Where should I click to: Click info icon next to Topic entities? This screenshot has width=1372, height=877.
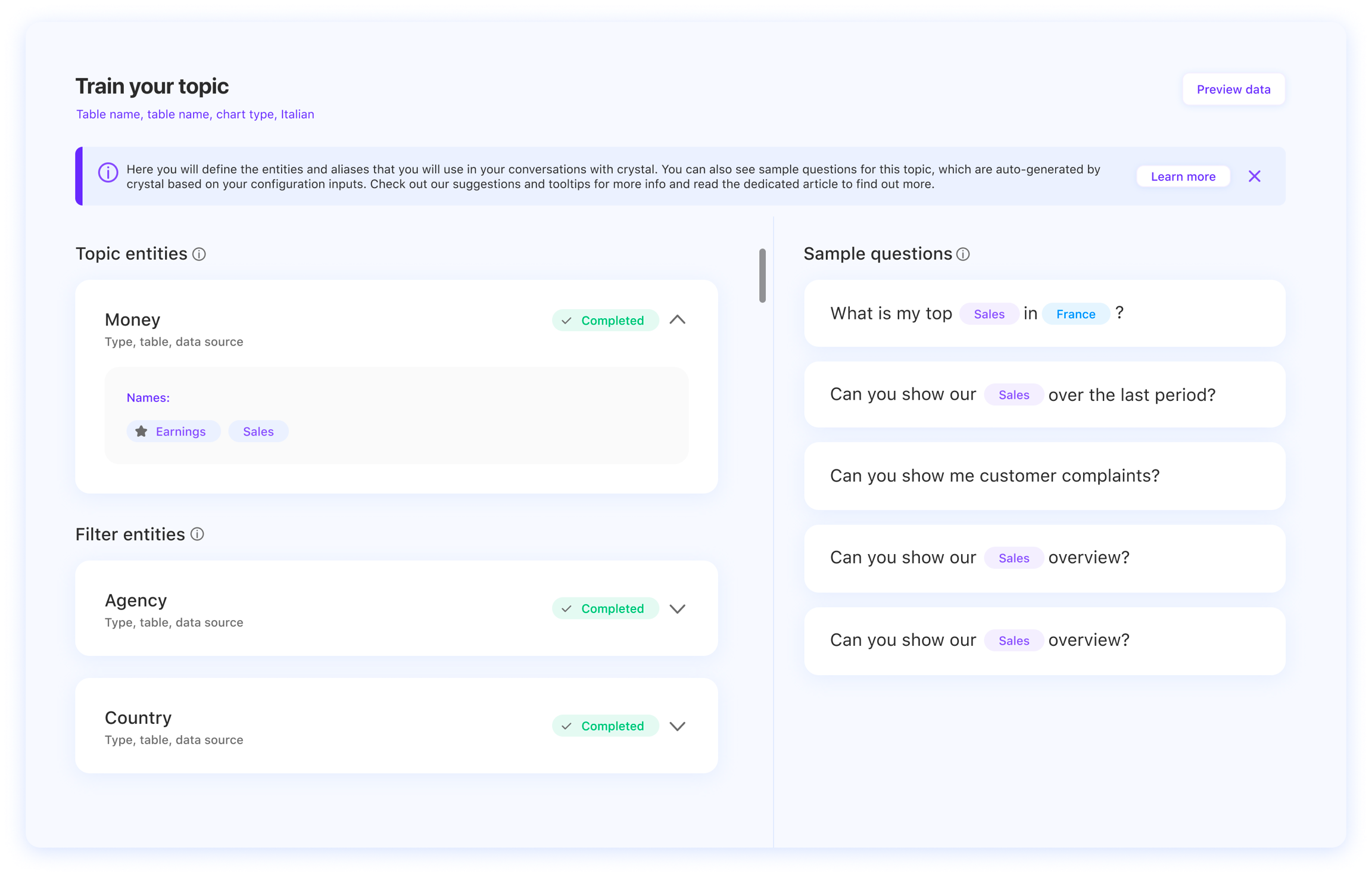click(199, 254)
